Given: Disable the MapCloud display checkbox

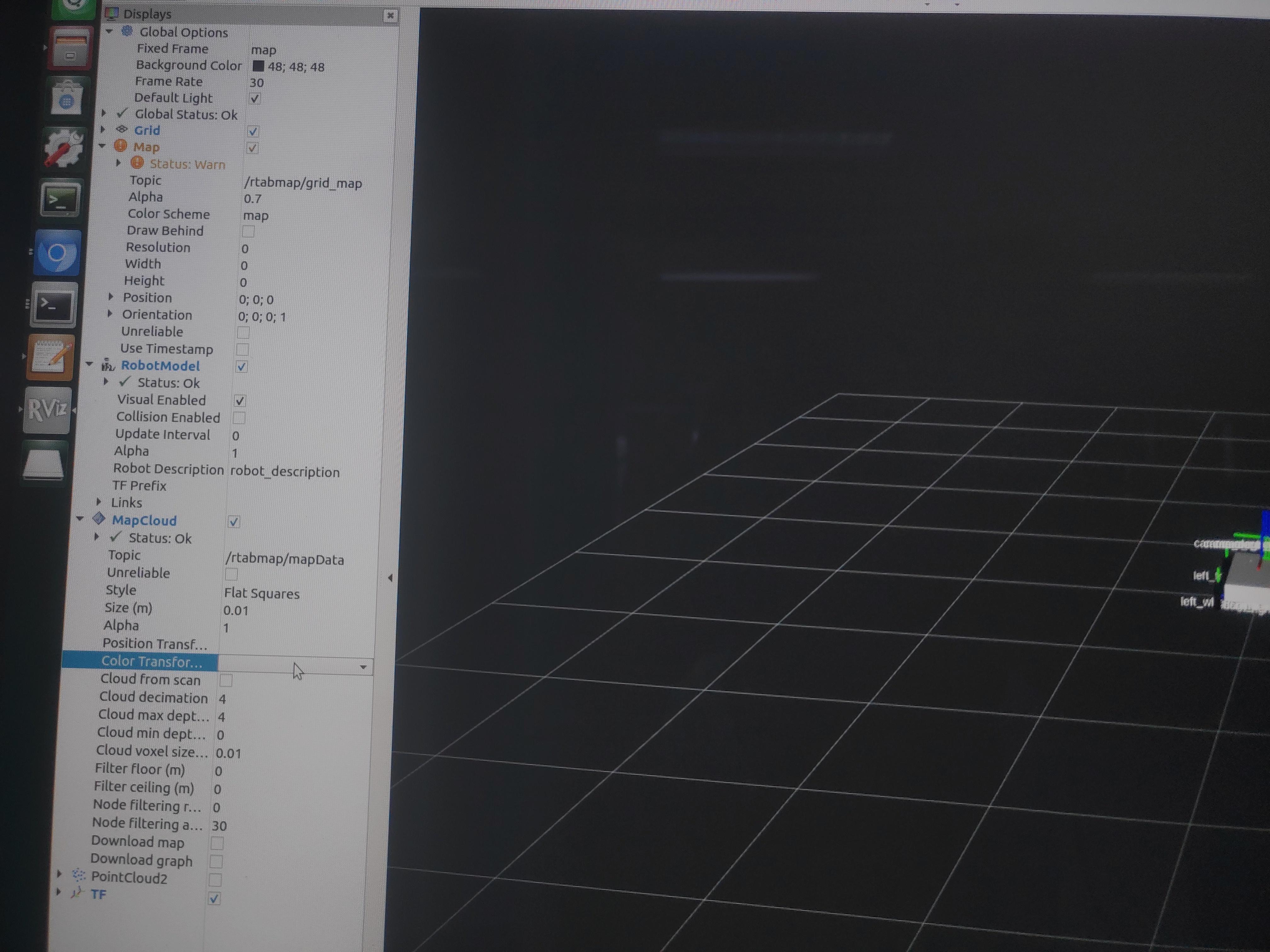Looking at the screenshot, I should pyautogui.click(x=234, y=521).
